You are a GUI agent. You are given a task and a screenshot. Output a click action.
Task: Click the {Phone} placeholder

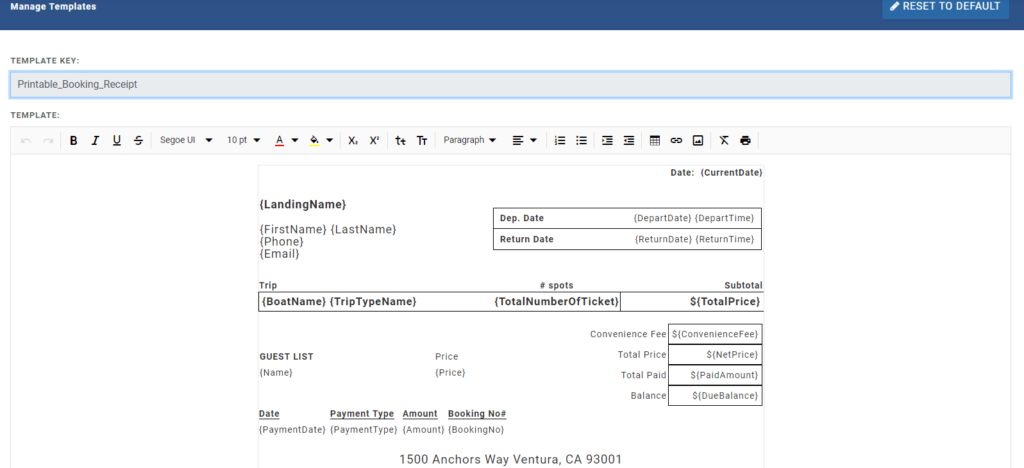click(x=281, y=242)
